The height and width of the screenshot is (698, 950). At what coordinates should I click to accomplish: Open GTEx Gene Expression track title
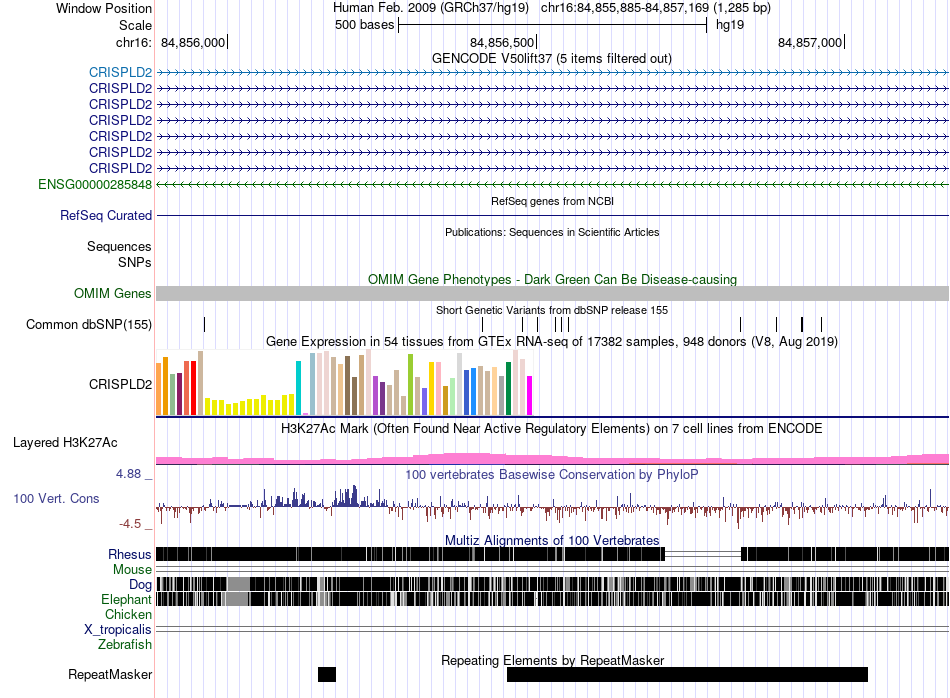552,341
